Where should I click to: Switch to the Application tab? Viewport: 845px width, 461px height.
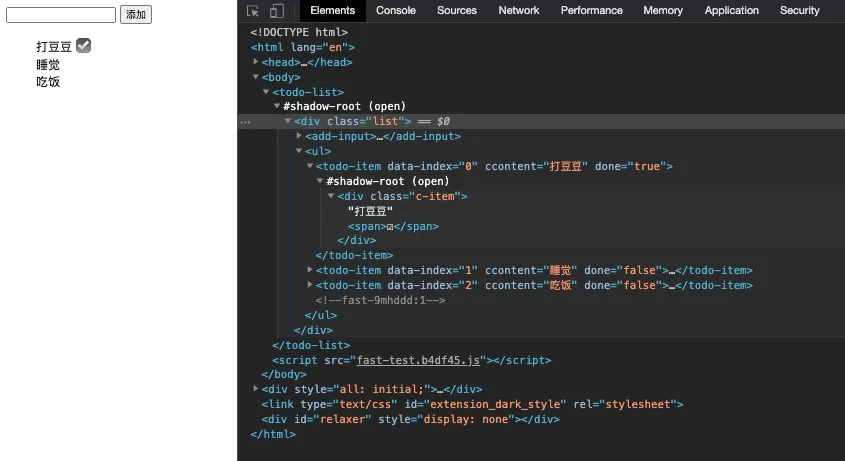tap(731, 10)
